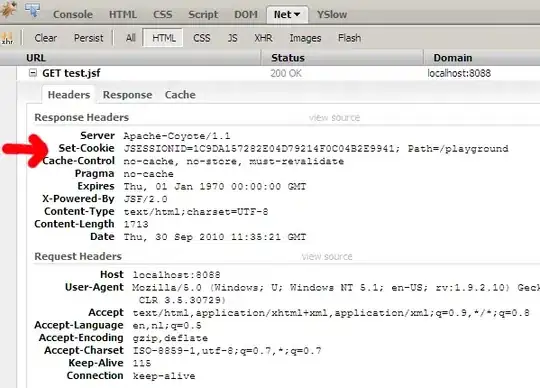Filter requests by XHR

pyautogui.click(x=263, y=38)
